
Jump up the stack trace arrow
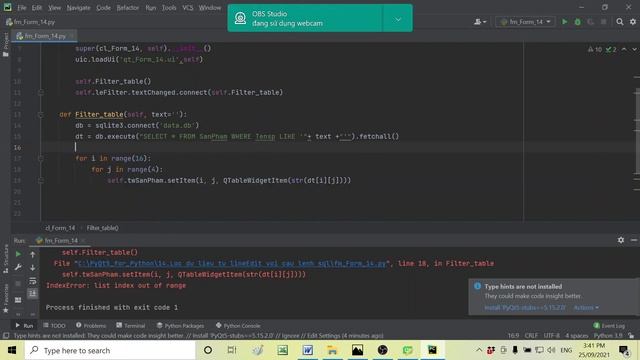pyautogui.click(x=33, y=254)
